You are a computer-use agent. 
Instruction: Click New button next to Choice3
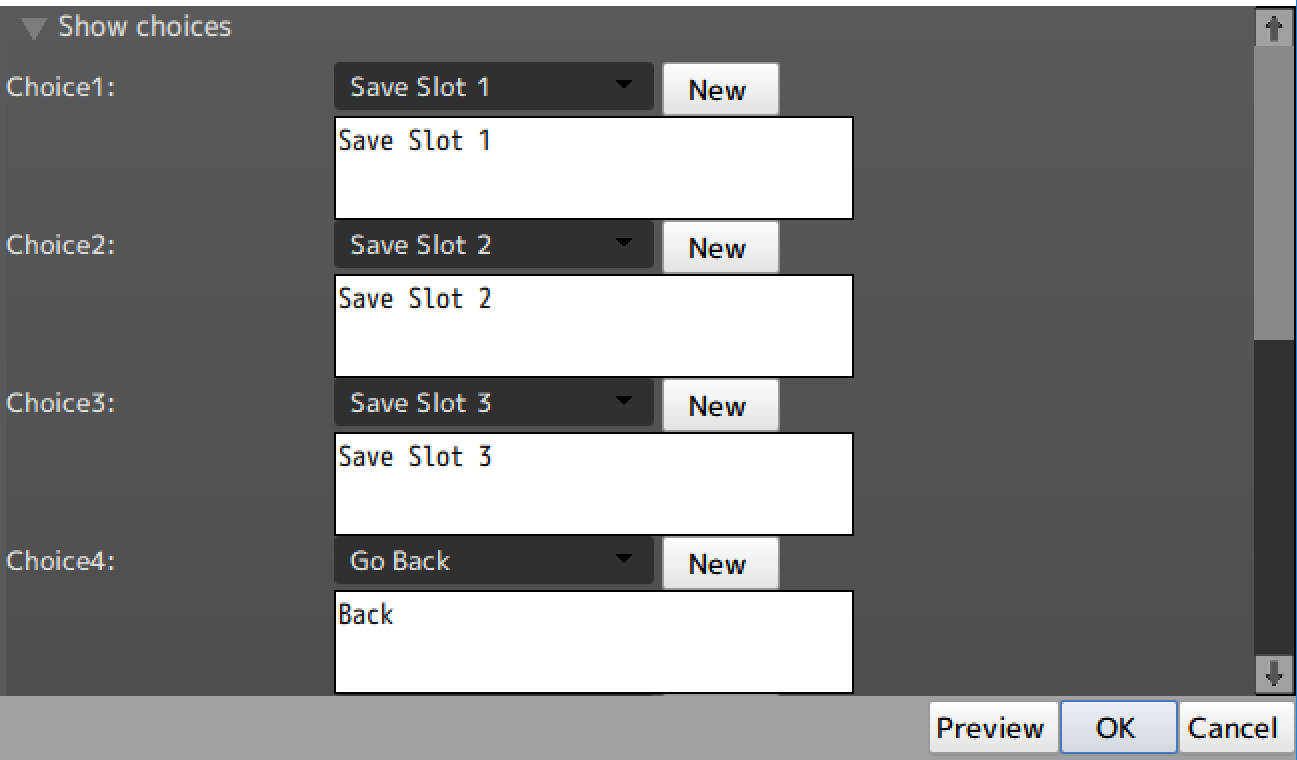[x=719, y=406]
